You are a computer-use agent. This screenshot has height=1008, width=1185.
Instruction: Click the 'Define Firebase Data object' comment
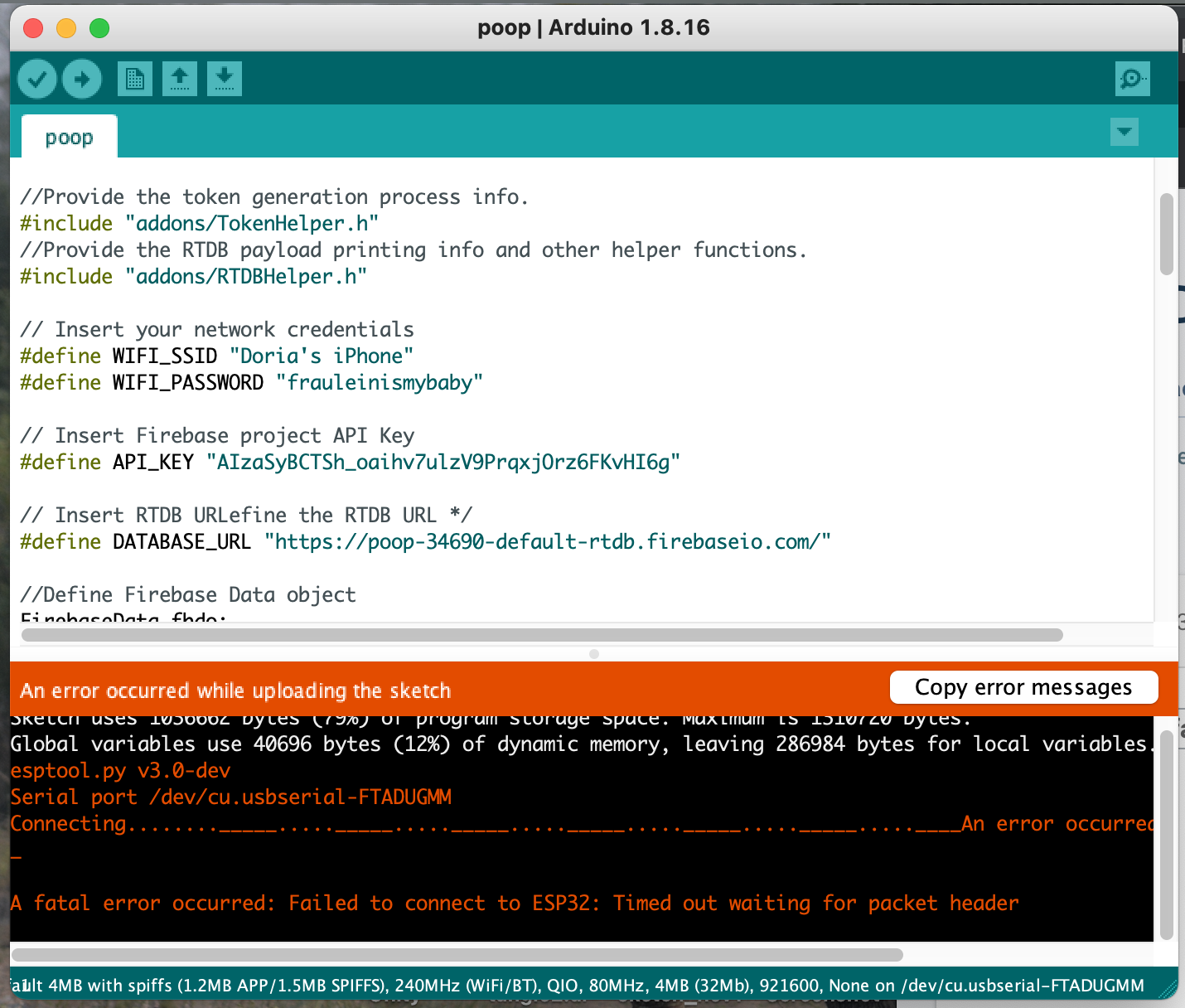pyautogui.click(x=187, y=594)
